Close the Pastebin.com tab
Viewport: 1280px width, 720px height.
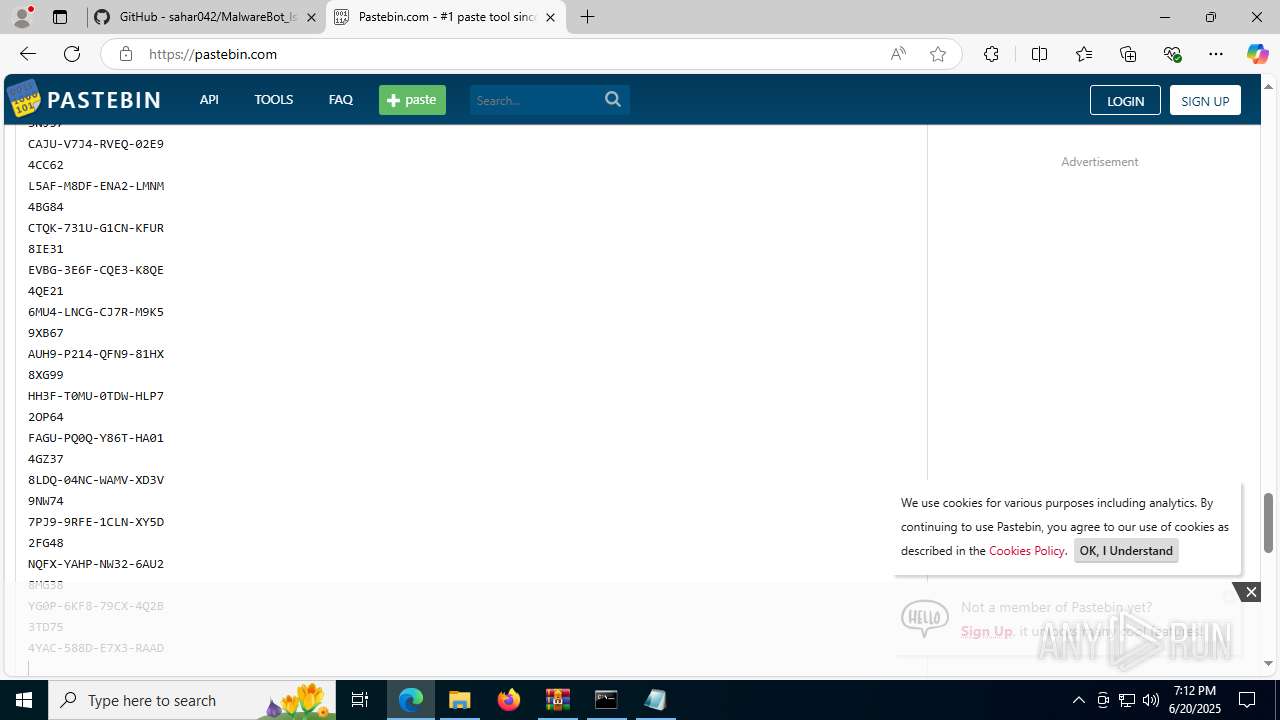(x=550, y=17)
